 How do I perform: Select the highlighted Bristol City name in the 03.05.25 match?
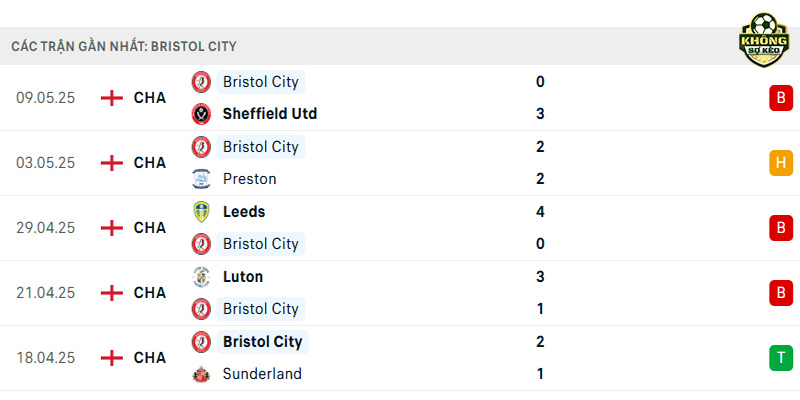click(261, 147)
